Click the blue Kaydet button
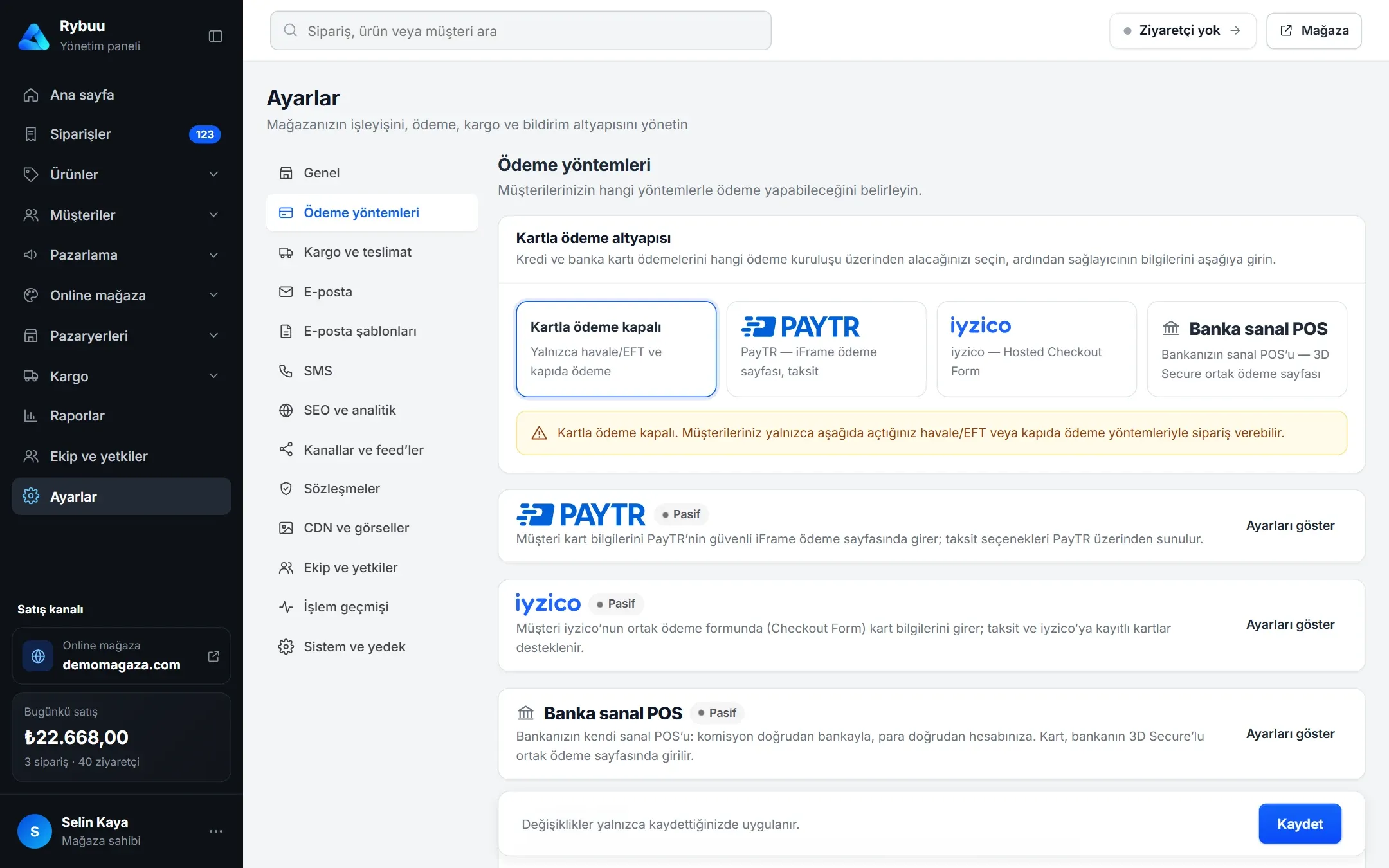This screenshot has height=868, width=1389. 1300,824
